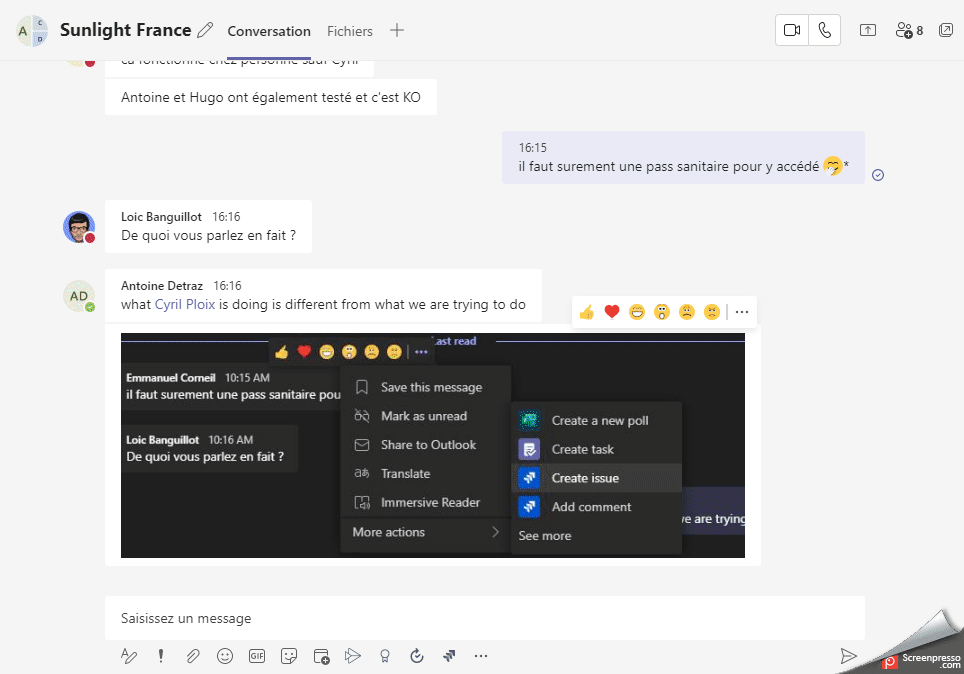
Task: Send the message
Action: (x=848, y=656)
